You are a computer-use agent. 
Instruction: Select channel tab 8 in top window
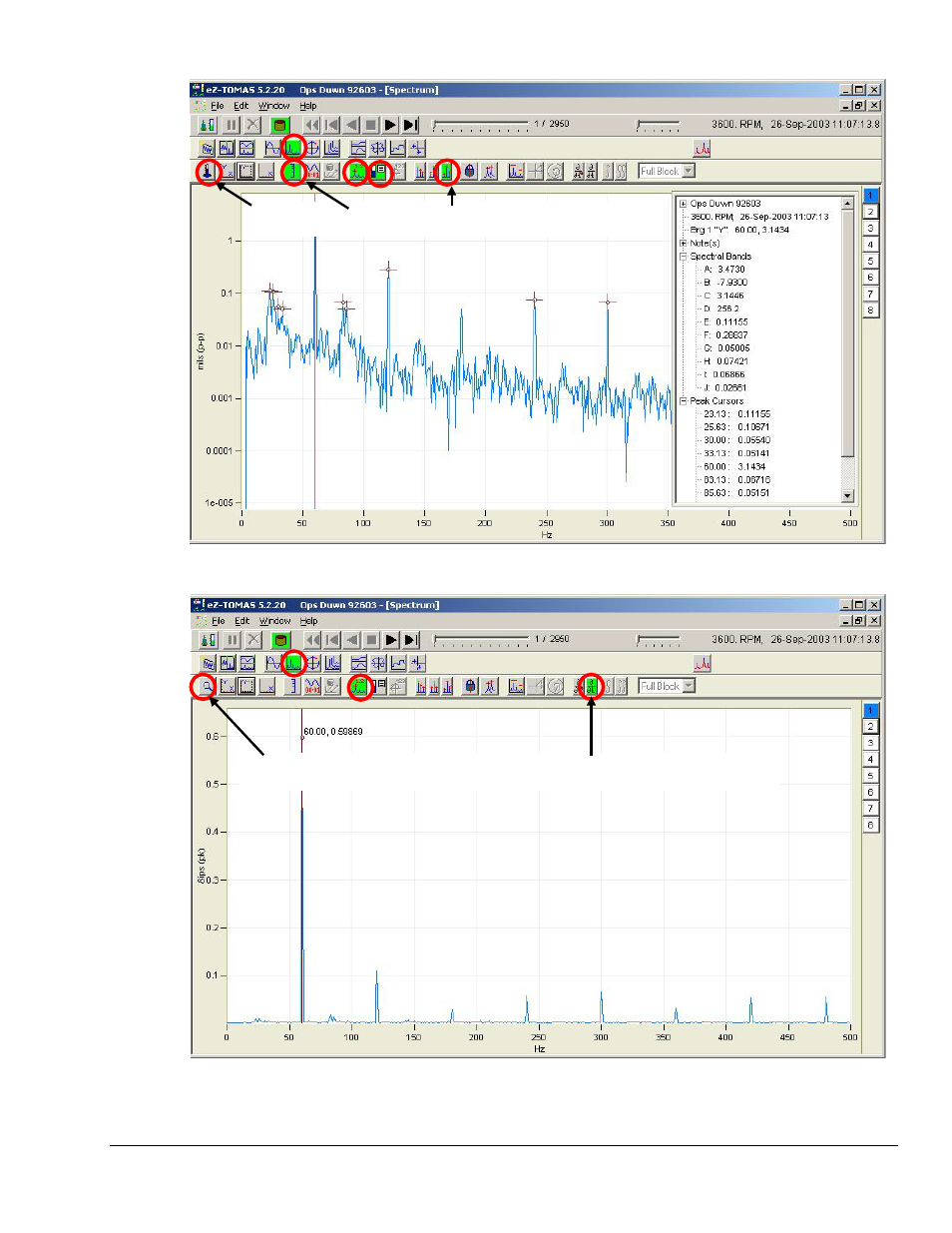point(870,310)
